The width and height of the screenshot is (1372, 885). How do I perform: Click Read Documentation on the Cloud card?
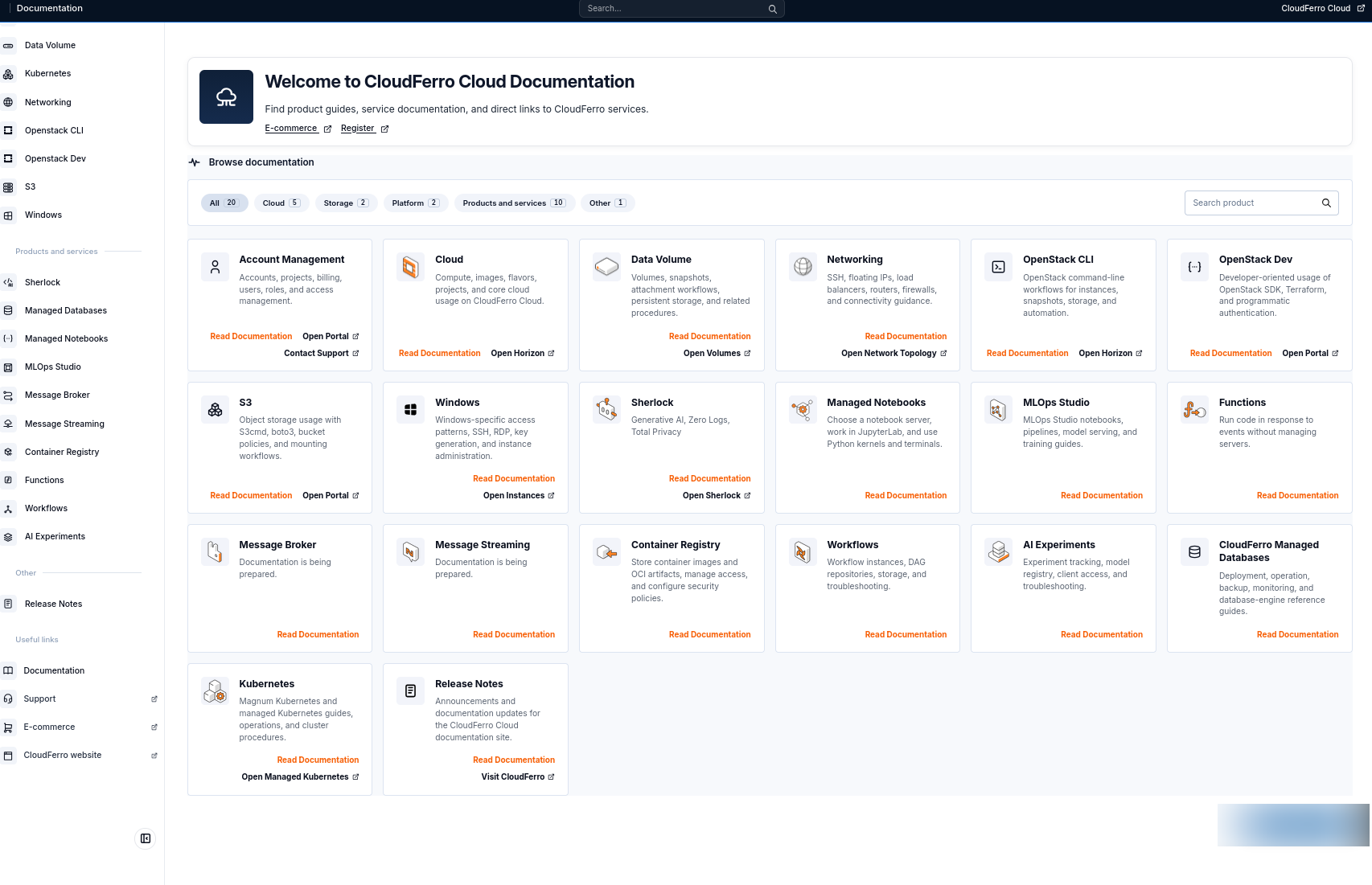[439, 354]
